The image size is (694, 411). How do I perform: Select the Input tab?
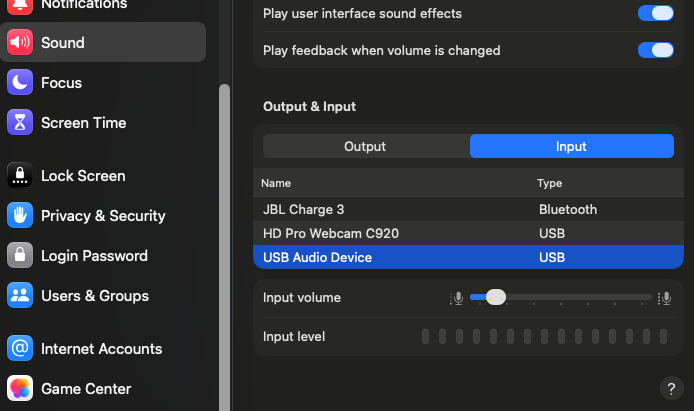(x=571, y=146)
